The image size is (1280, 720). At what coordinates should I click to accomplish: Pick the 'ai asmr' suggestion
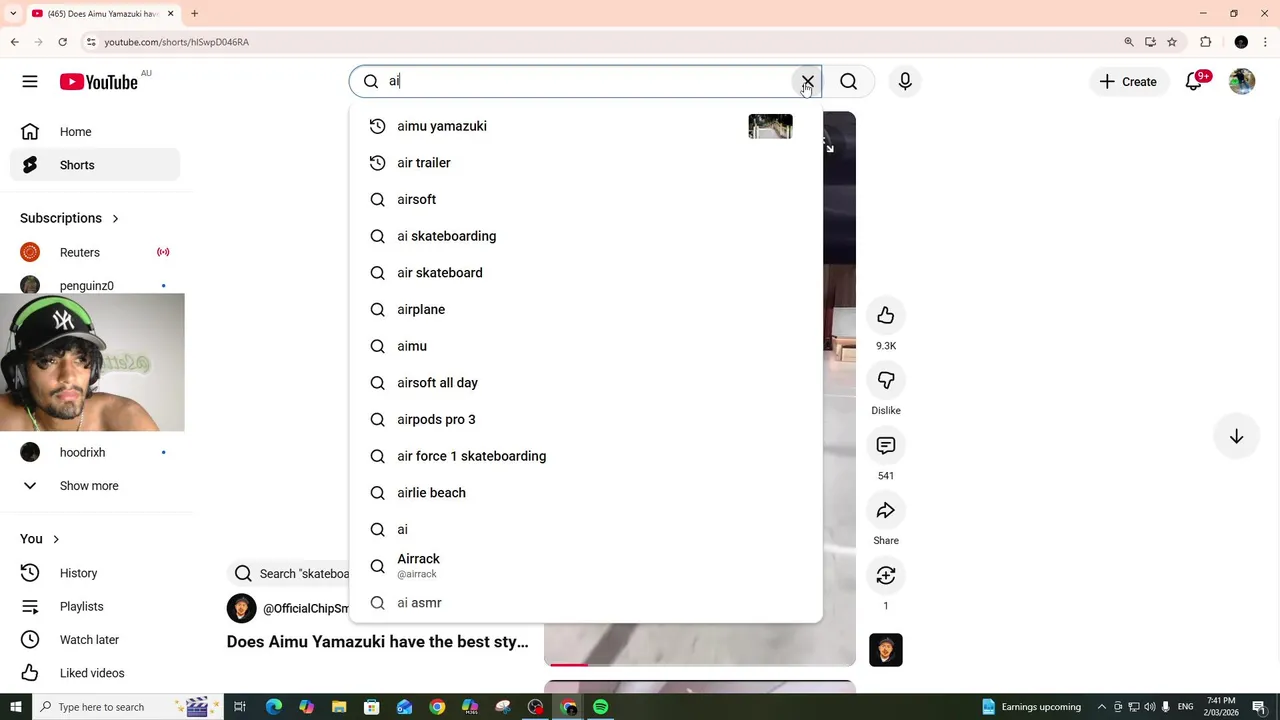(x=586, y=603)
